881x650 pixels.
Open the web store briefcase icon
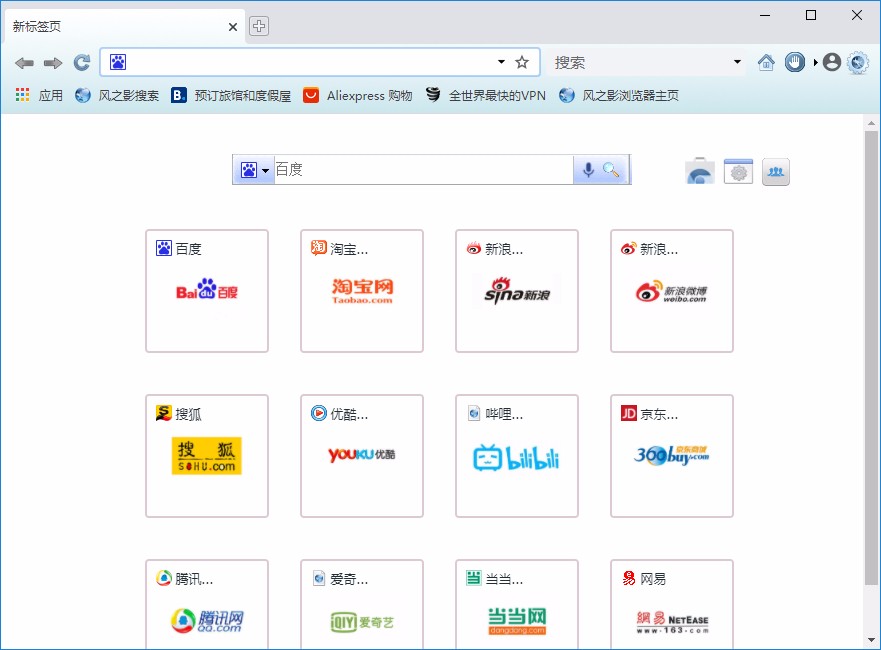click(699, 170)
